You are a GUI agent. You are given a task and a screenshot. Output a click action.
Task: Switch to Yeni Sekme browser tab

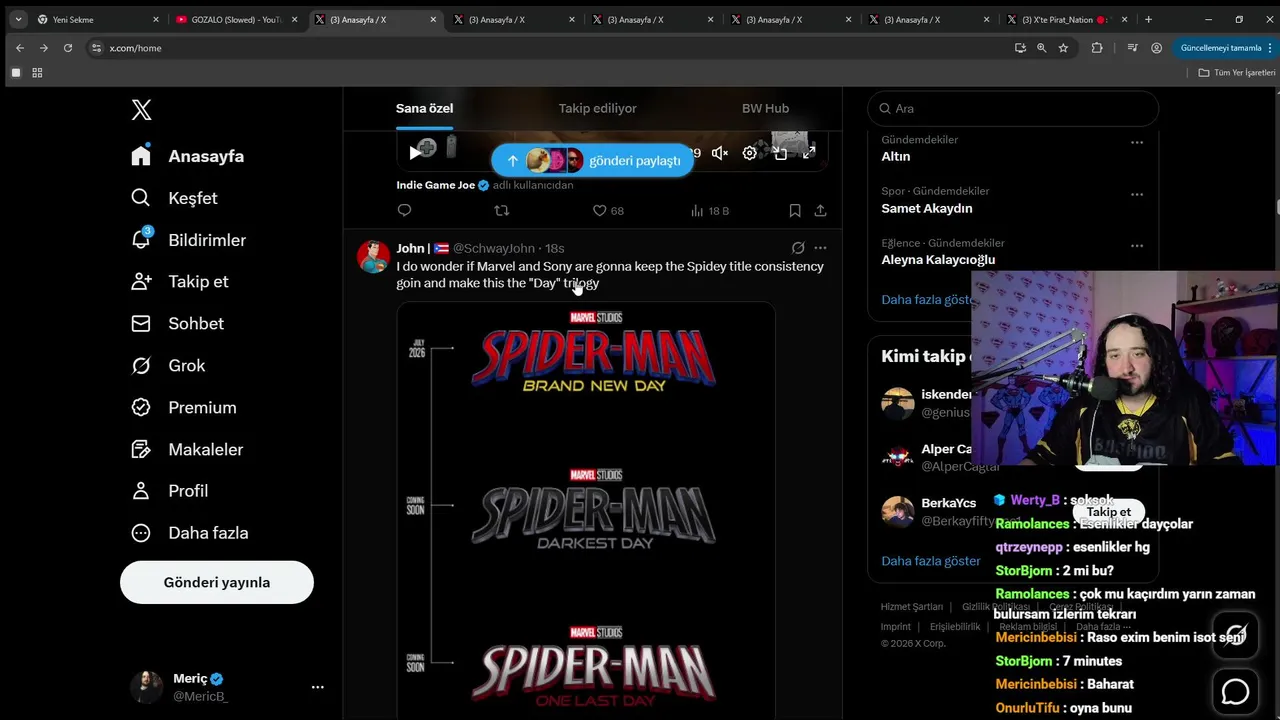[98, 19]
